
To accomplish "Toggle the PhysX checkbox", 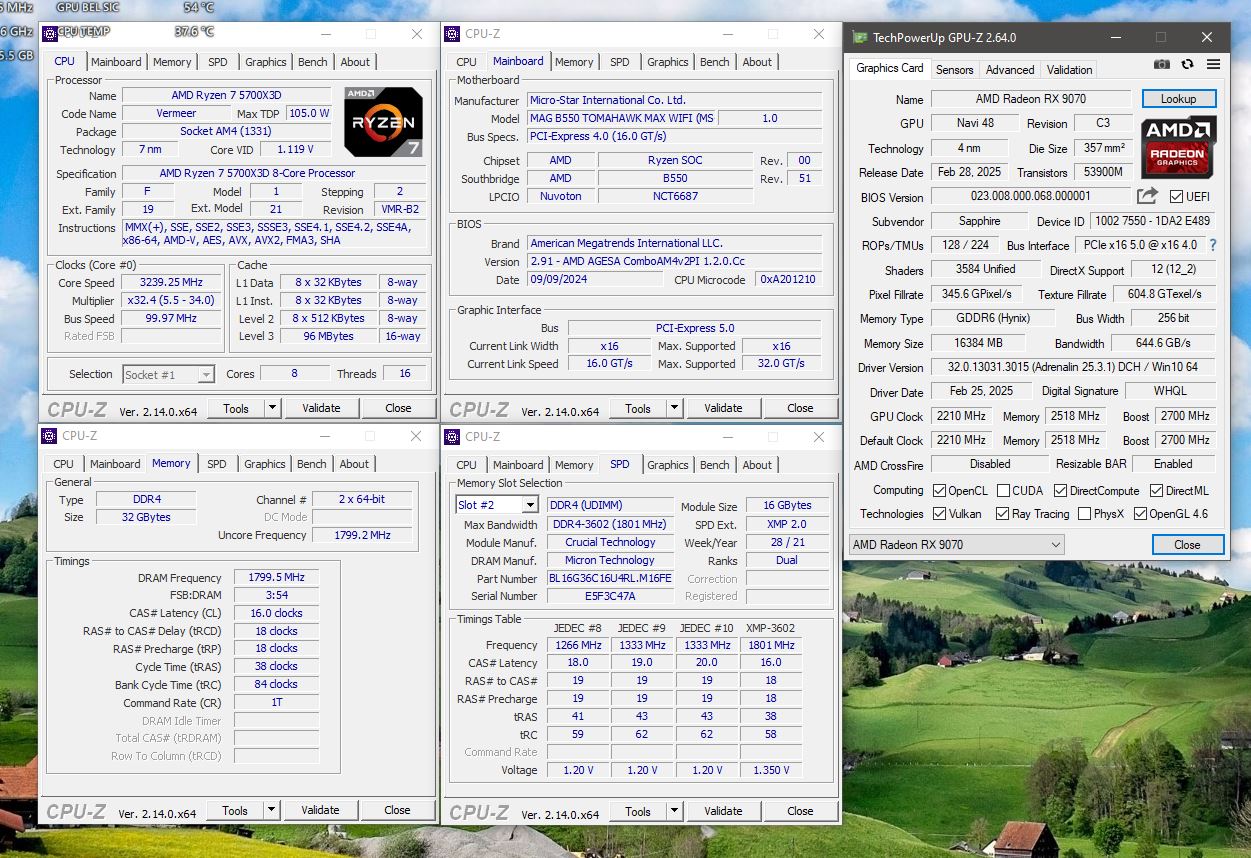I will 1084,514.
